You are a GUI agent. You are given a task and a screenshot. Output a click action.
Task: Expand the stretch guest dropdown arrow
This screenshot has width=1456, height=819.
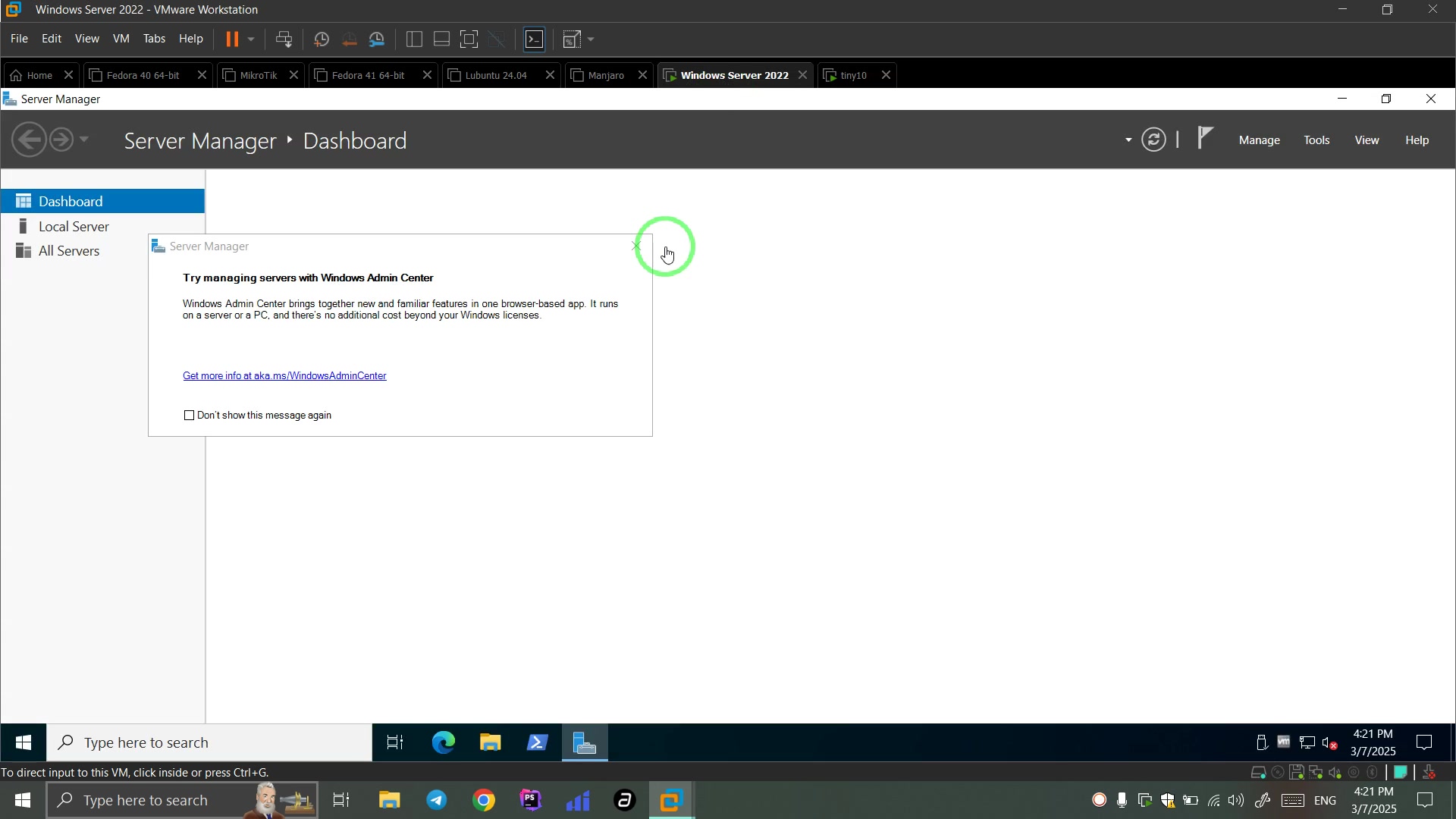591,39
